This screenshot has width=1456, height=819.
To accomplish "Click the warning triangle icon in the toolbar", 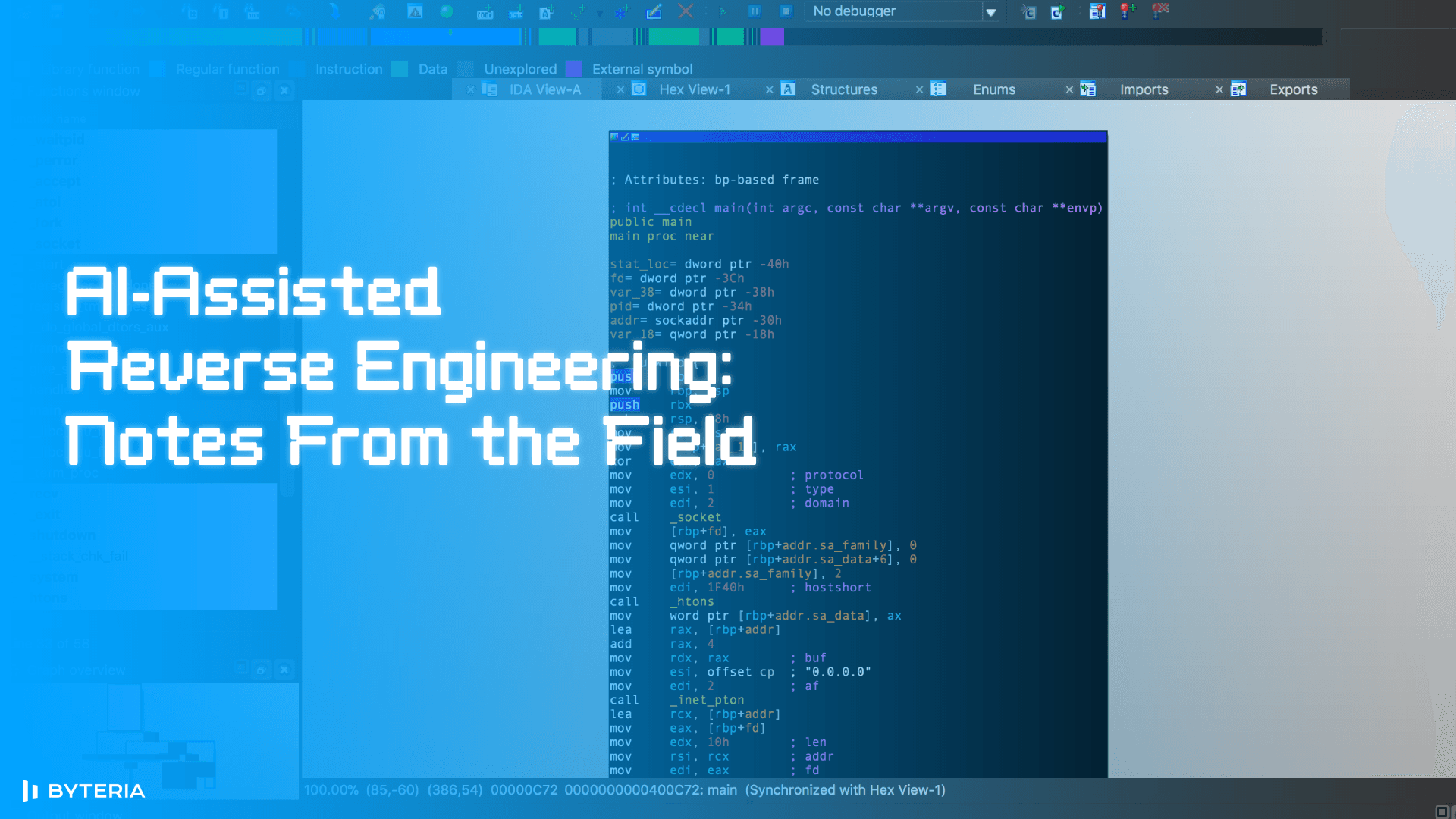I will pyautogui.click(x=415, y=11).
